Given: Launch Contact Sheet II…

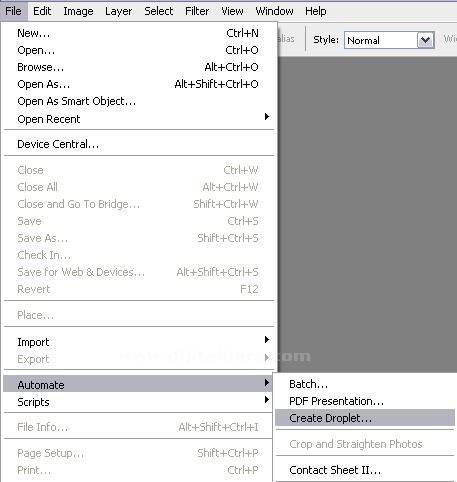Looking at the screenshot, I should coord(365,470).
